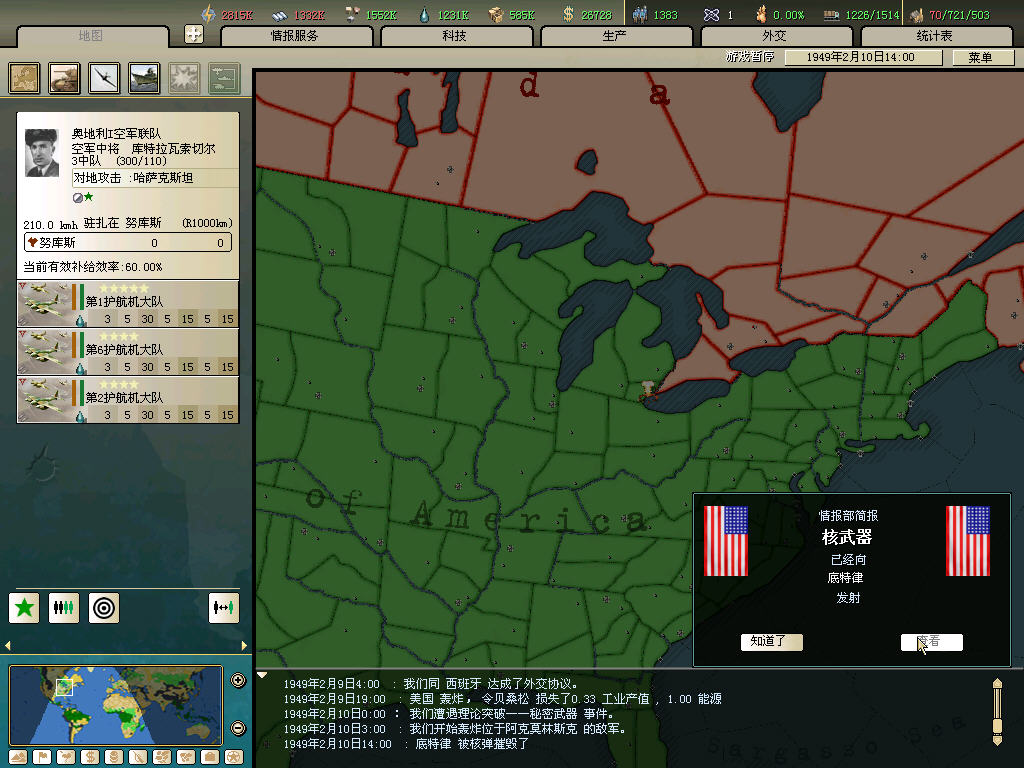Viewport: 1024px width, 768px height.
Task: Click commander portrait of 库特拉瓦索切尔
Action: (x=42, y=153)
